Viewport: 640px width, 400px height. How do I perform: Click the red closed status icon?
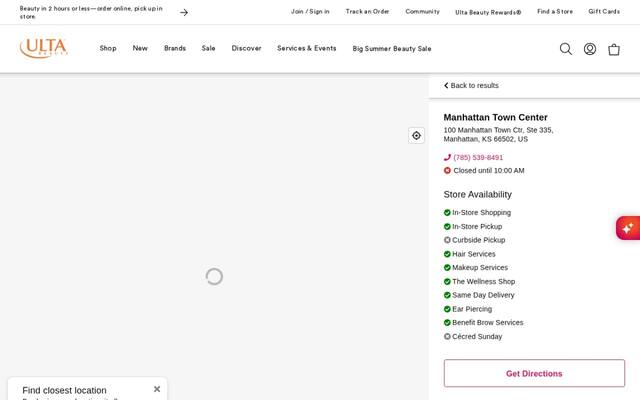(x=447, y=171)
